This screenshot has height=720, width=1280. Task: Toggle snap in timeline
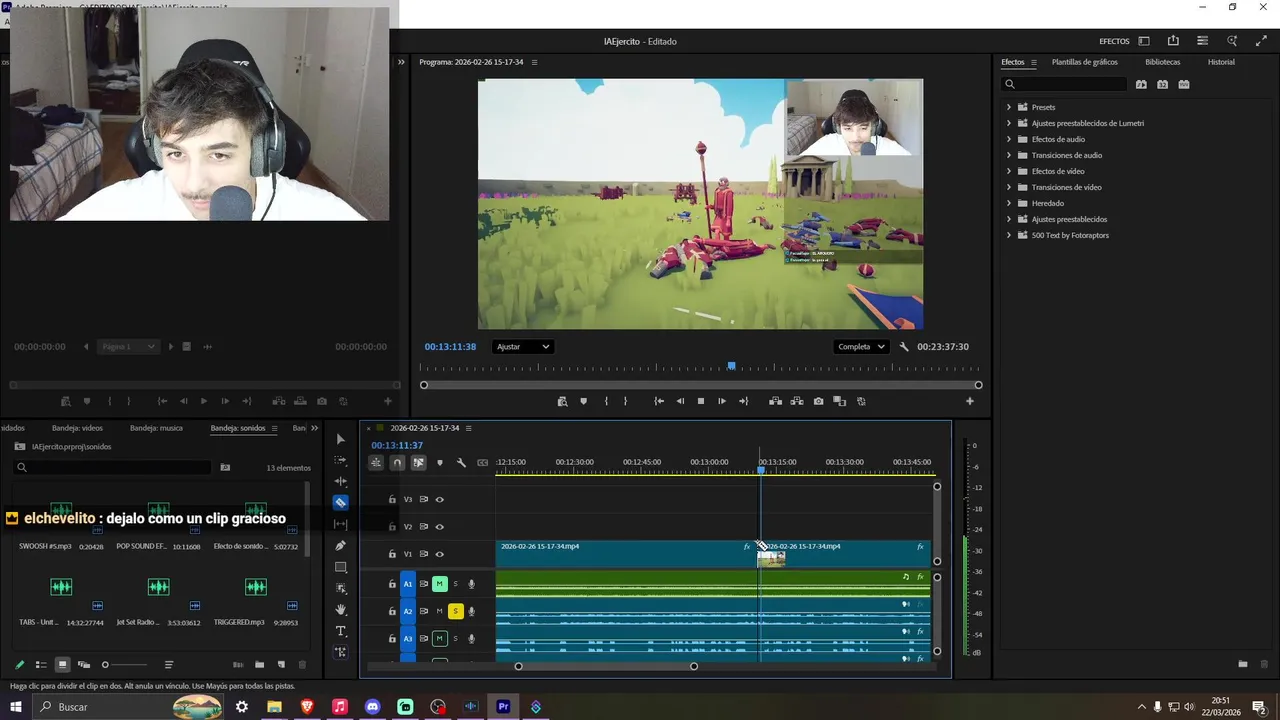tap(397, 462)
